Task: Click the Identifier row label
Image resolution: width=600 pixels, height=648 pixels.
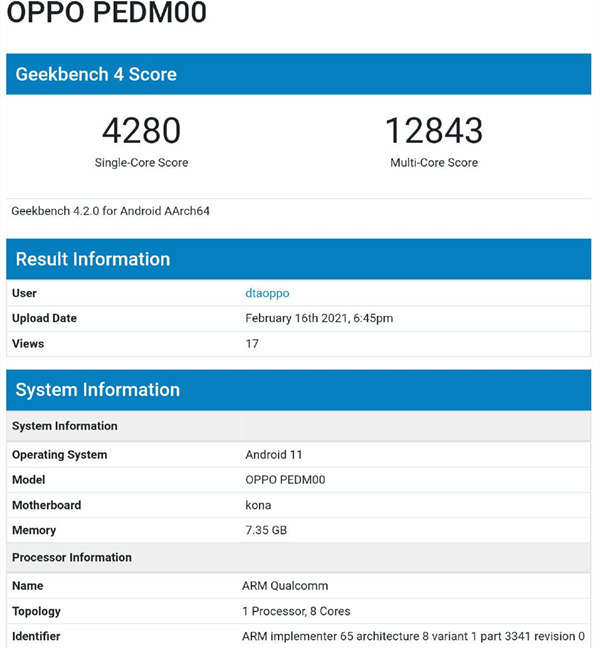Action: [36, 637]
